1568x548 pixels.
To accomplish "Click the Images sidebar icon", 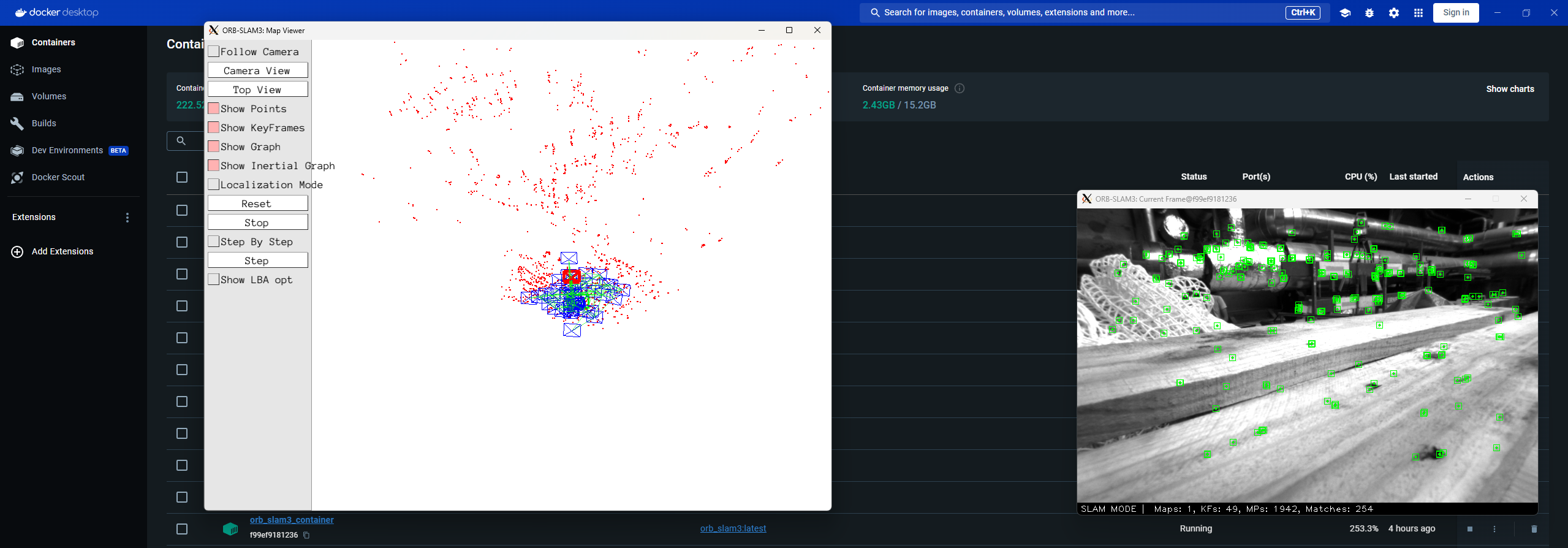I will coord(17,69).
